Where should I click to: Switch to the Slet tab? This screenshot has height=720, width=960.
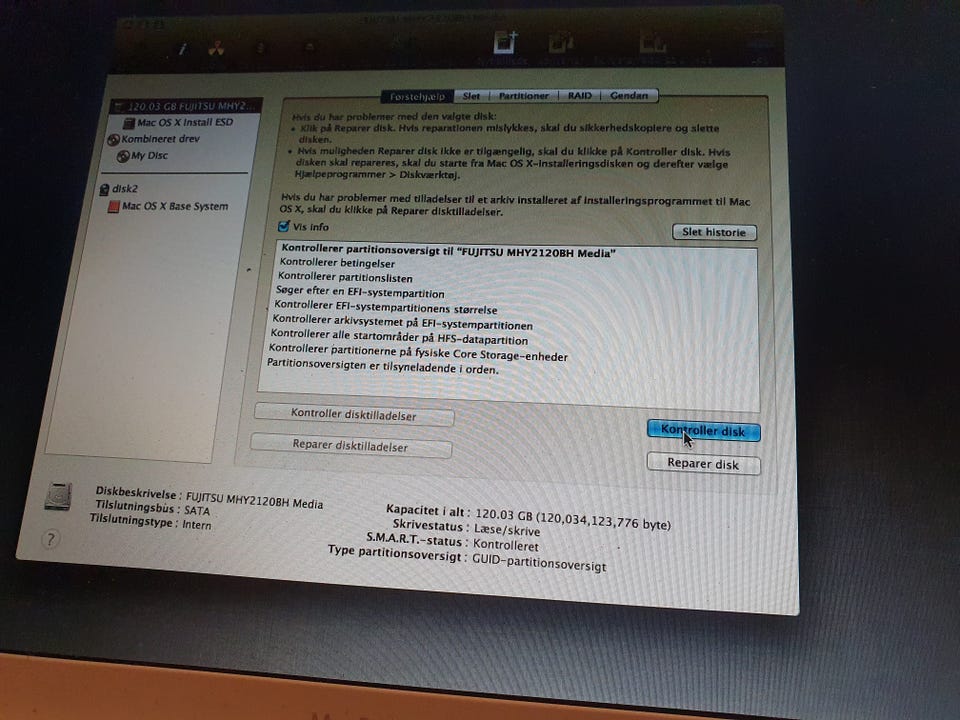[x=471, y=96]
